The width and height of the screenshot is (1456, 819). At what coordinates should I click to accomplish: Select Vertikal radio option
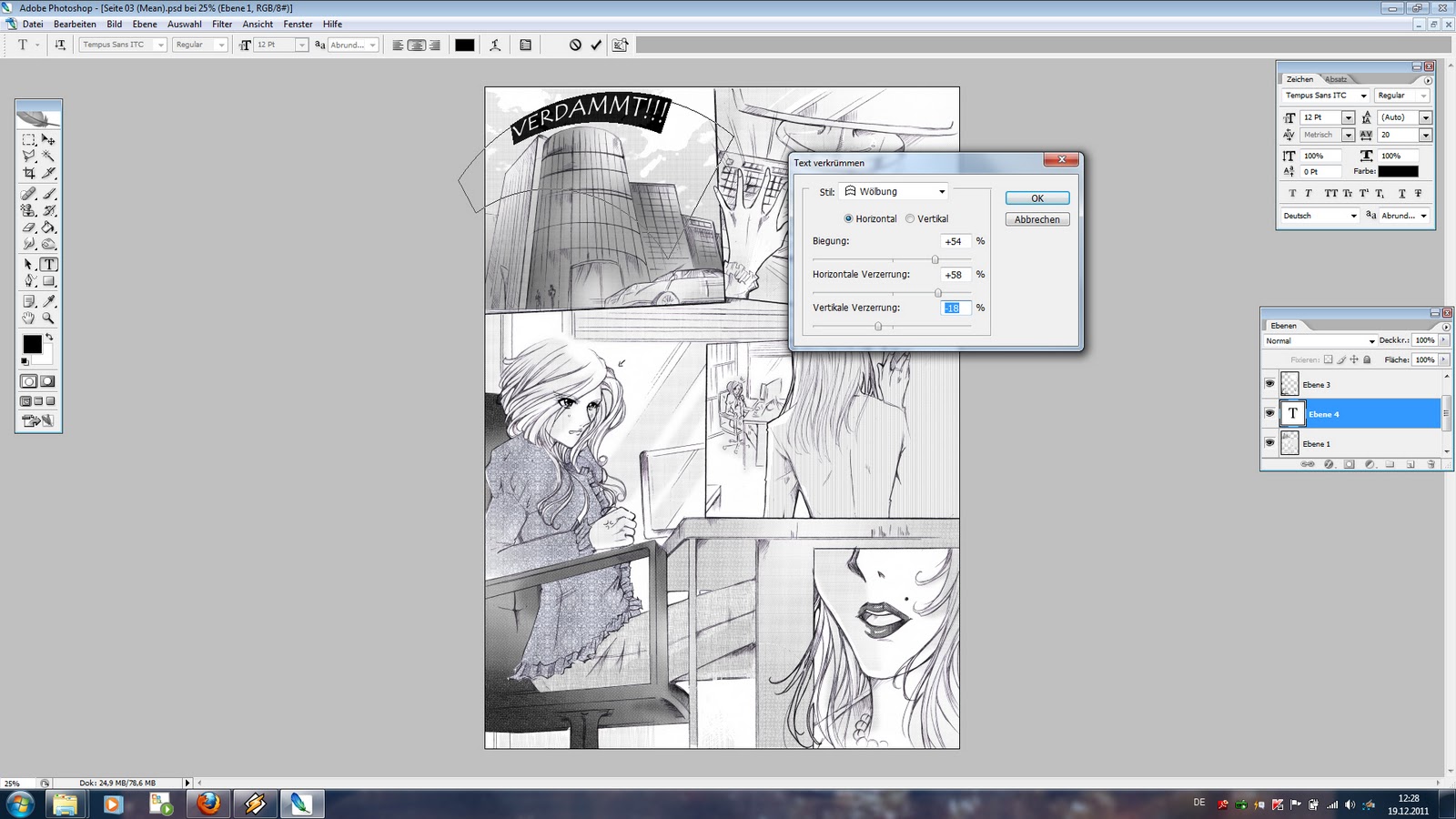pos(910,219)
